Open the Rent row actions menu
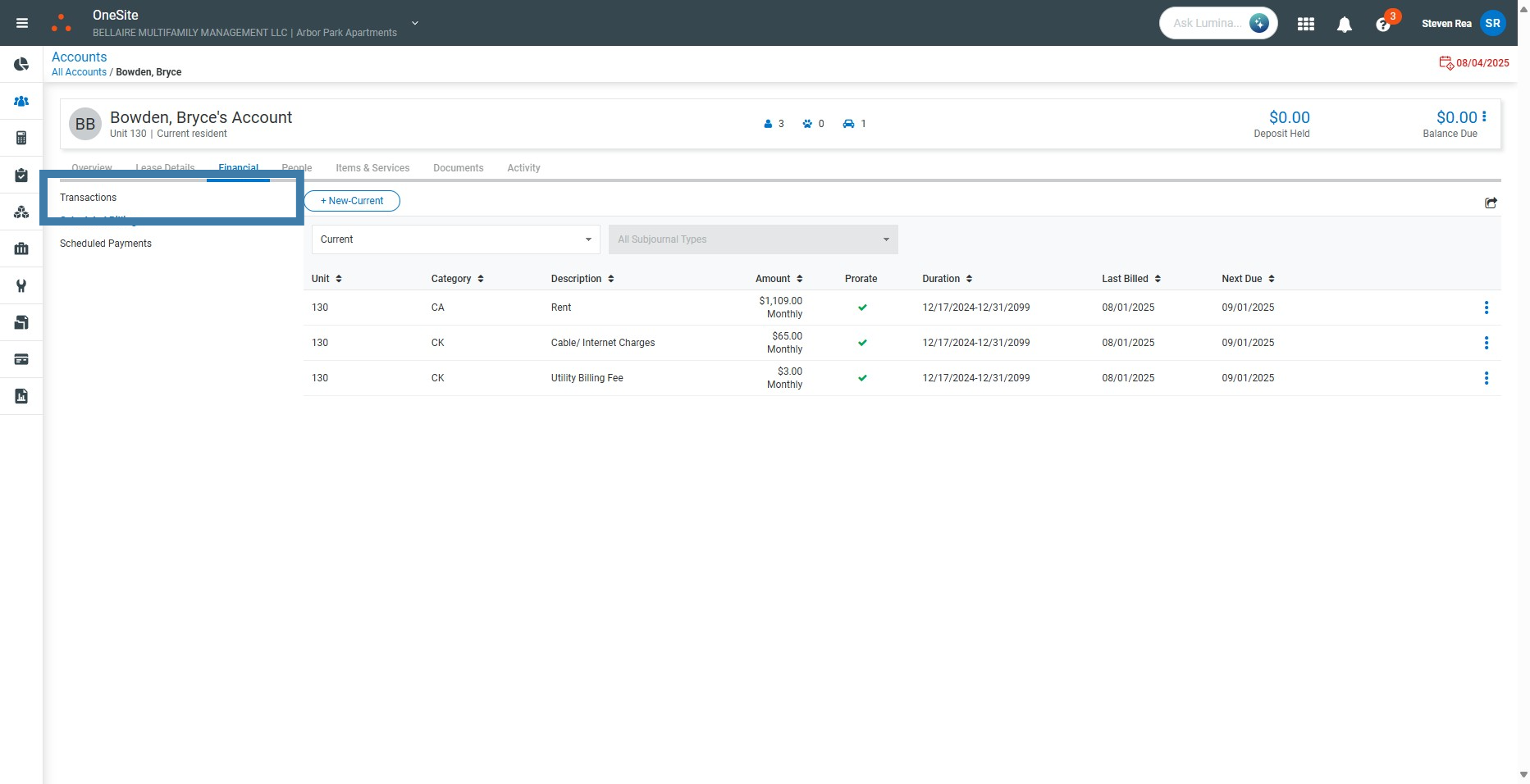1530x784 pixels. coord(1486,308)
